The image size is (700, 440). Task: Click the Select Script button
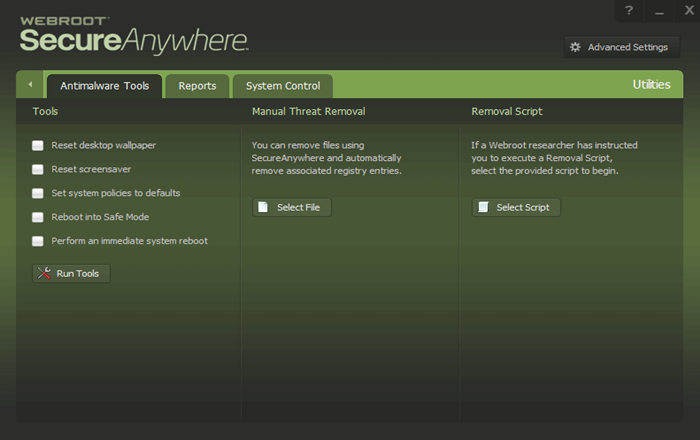pos(516,208)
